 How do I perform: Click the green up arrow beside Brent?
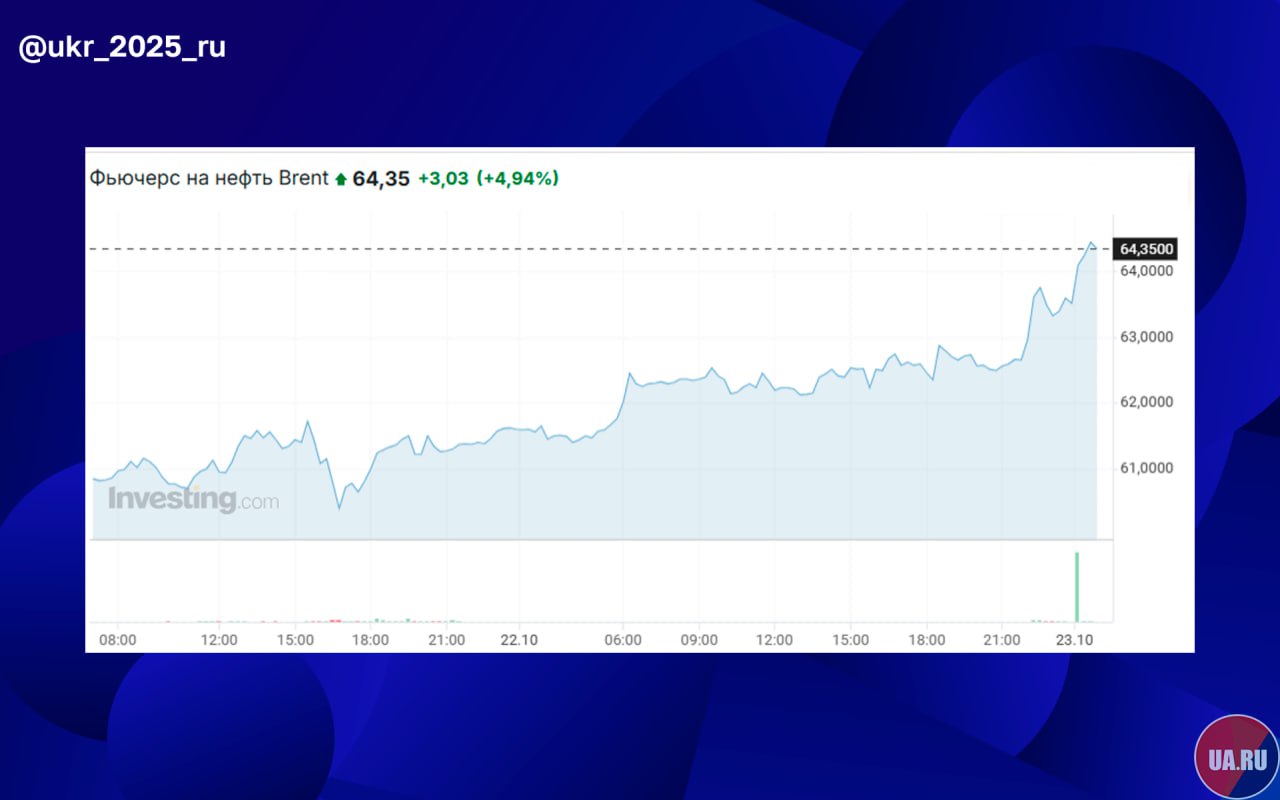(341, 180)
